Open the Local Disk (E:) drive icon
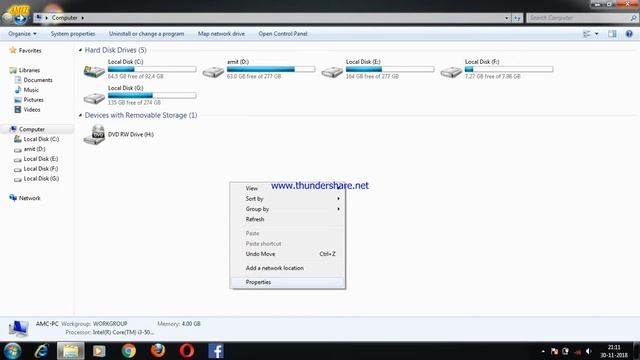Screen dimensions: 640x360 coord(332,72)
